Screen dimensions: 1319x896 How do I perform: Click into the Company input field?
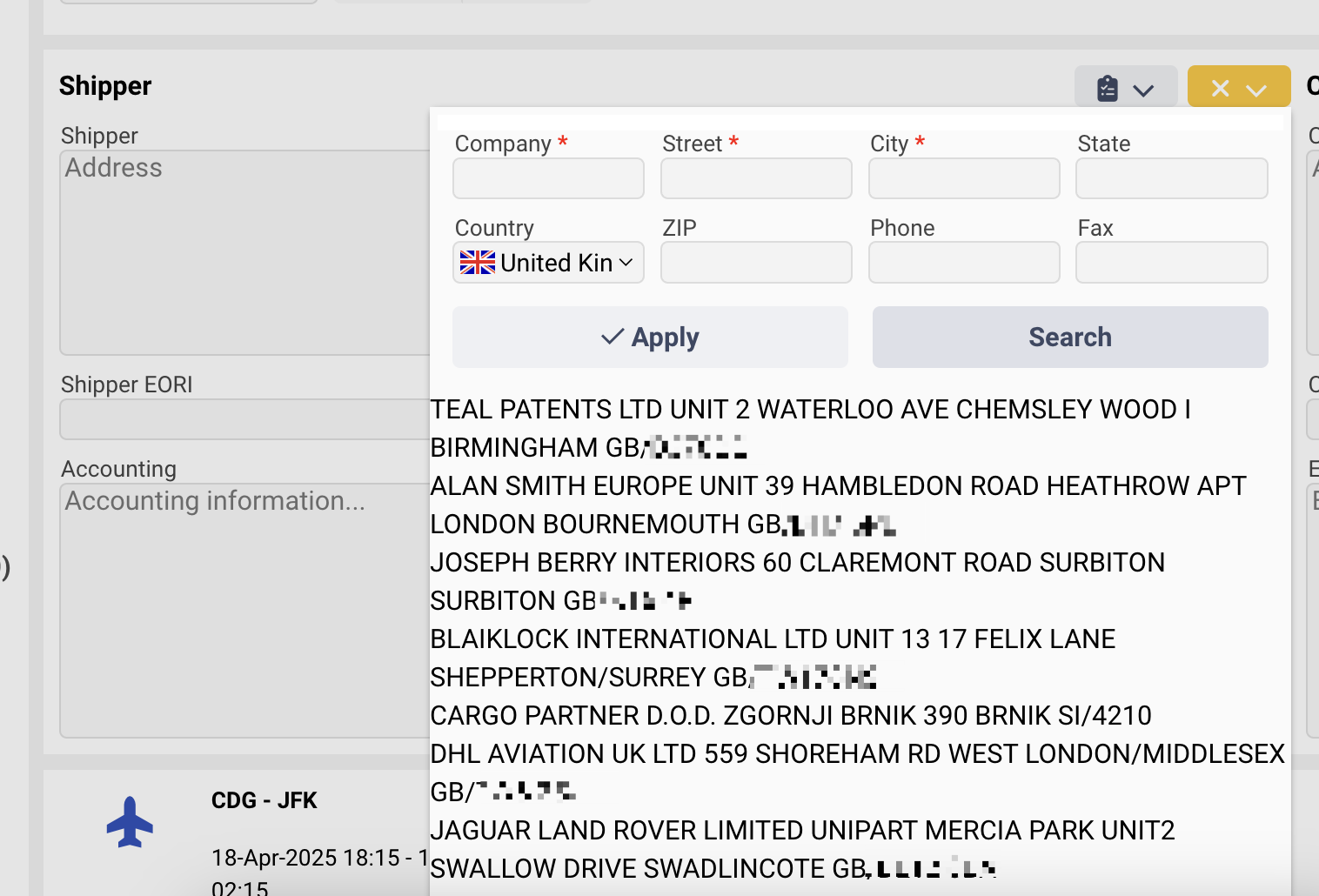(548, 178)
